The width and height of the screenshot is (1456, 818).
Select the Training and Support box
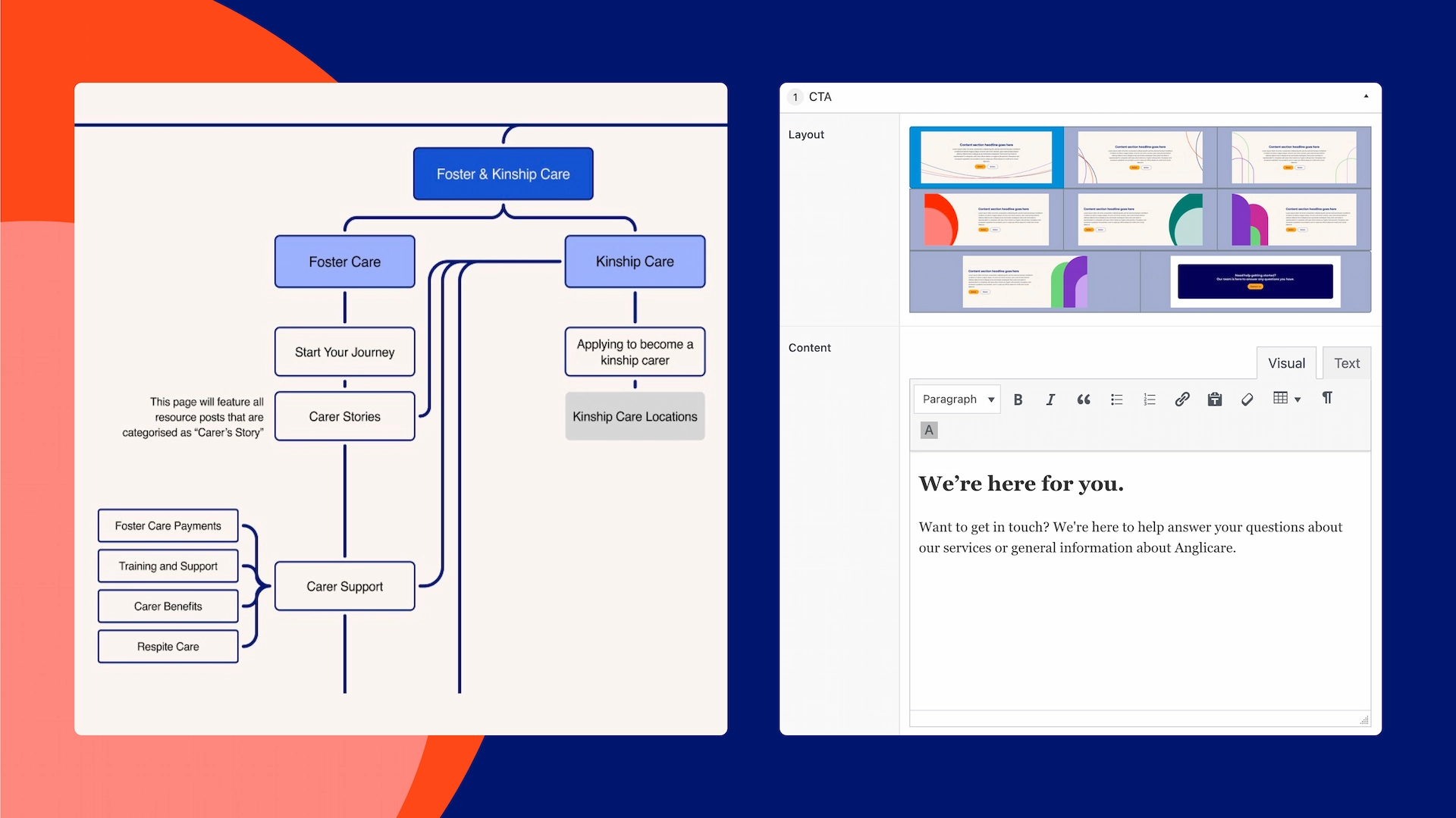168,566
